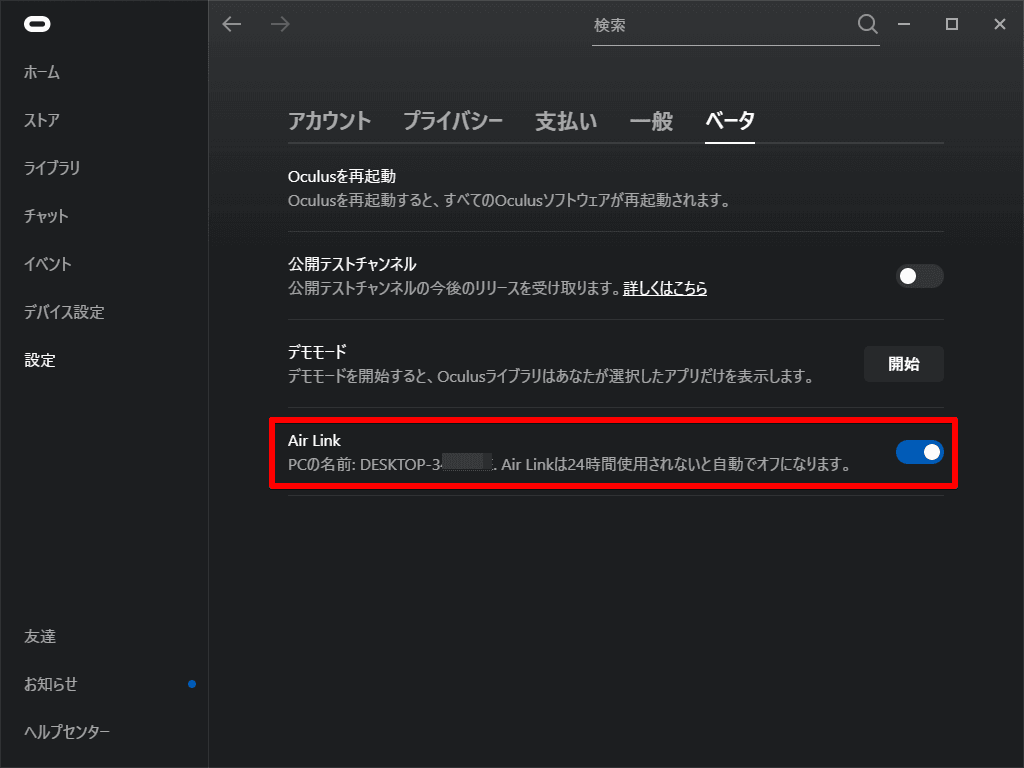This screenshot has height=768, width=1024.
Task: Select the 支払い tab
Action: 566,122
